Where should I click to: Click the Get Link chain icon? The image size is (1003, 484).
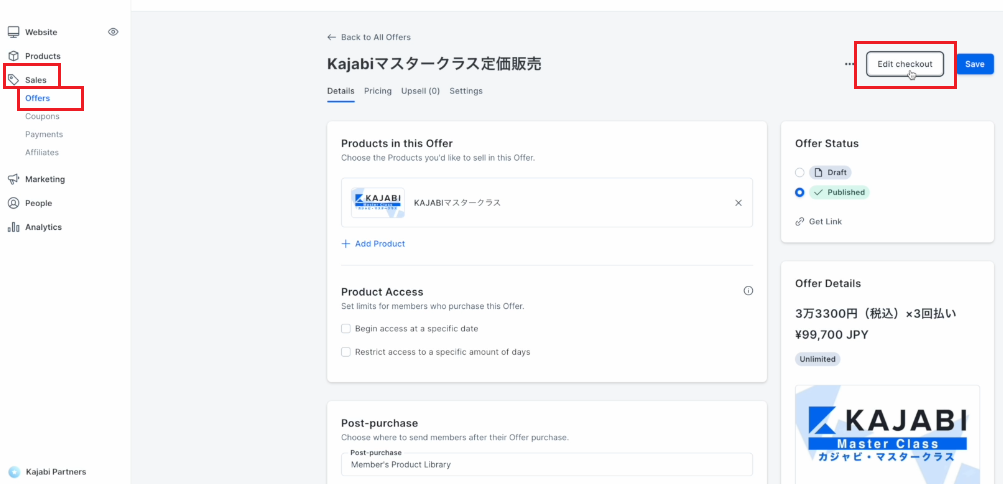(x=800, y=222)
